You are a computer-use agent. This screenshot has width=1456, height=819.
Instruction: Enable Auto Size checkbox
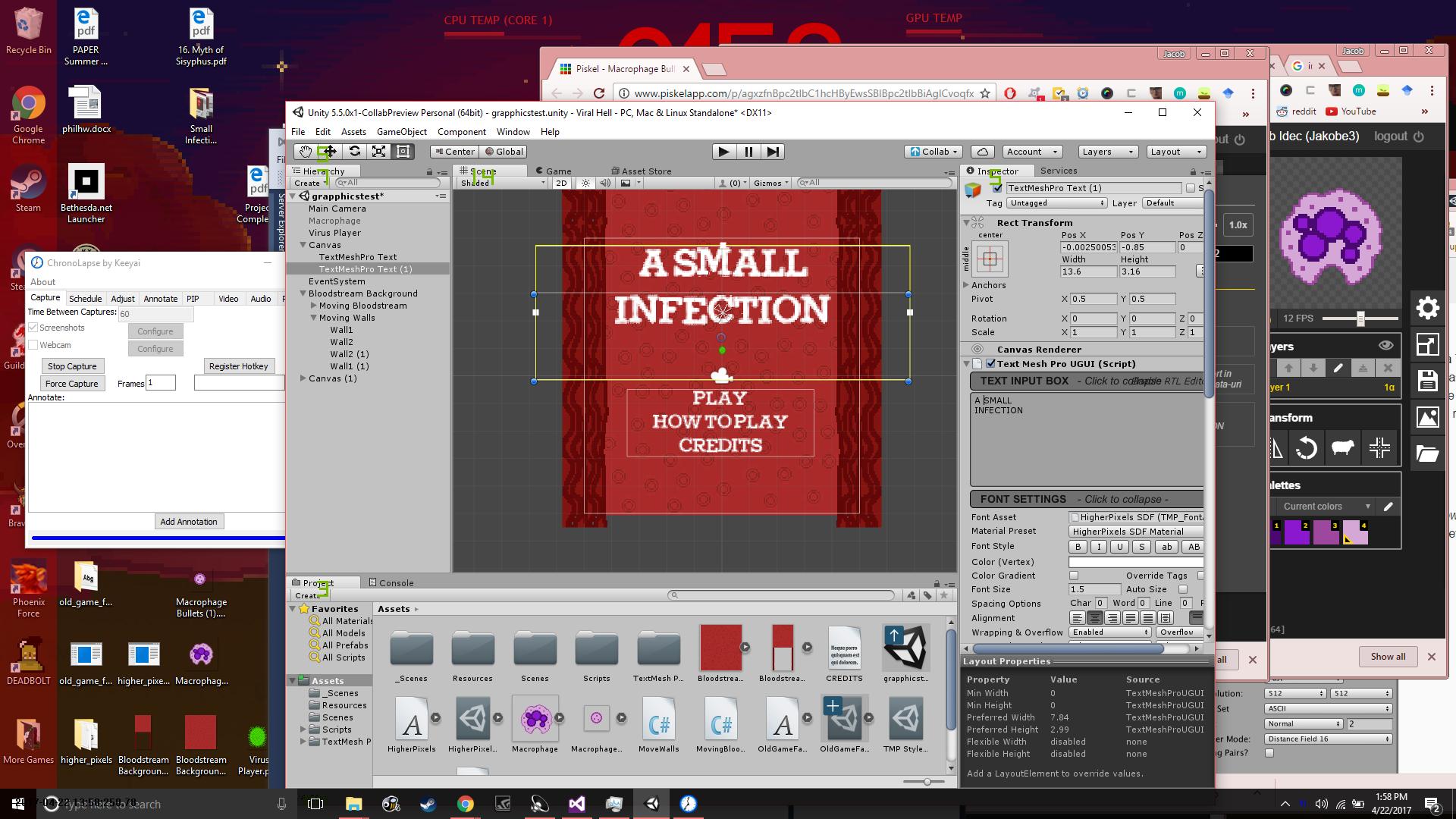click(1183, 589)
